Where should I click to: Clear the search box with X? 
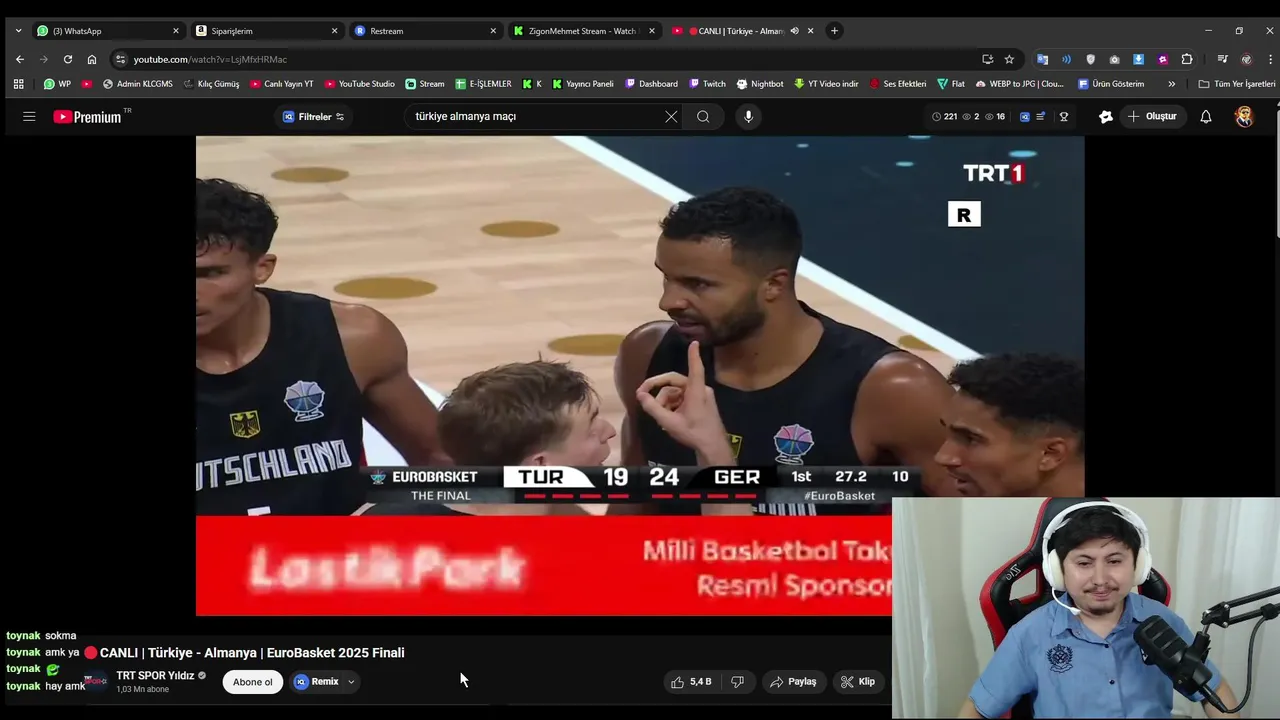tap(671, 117)
